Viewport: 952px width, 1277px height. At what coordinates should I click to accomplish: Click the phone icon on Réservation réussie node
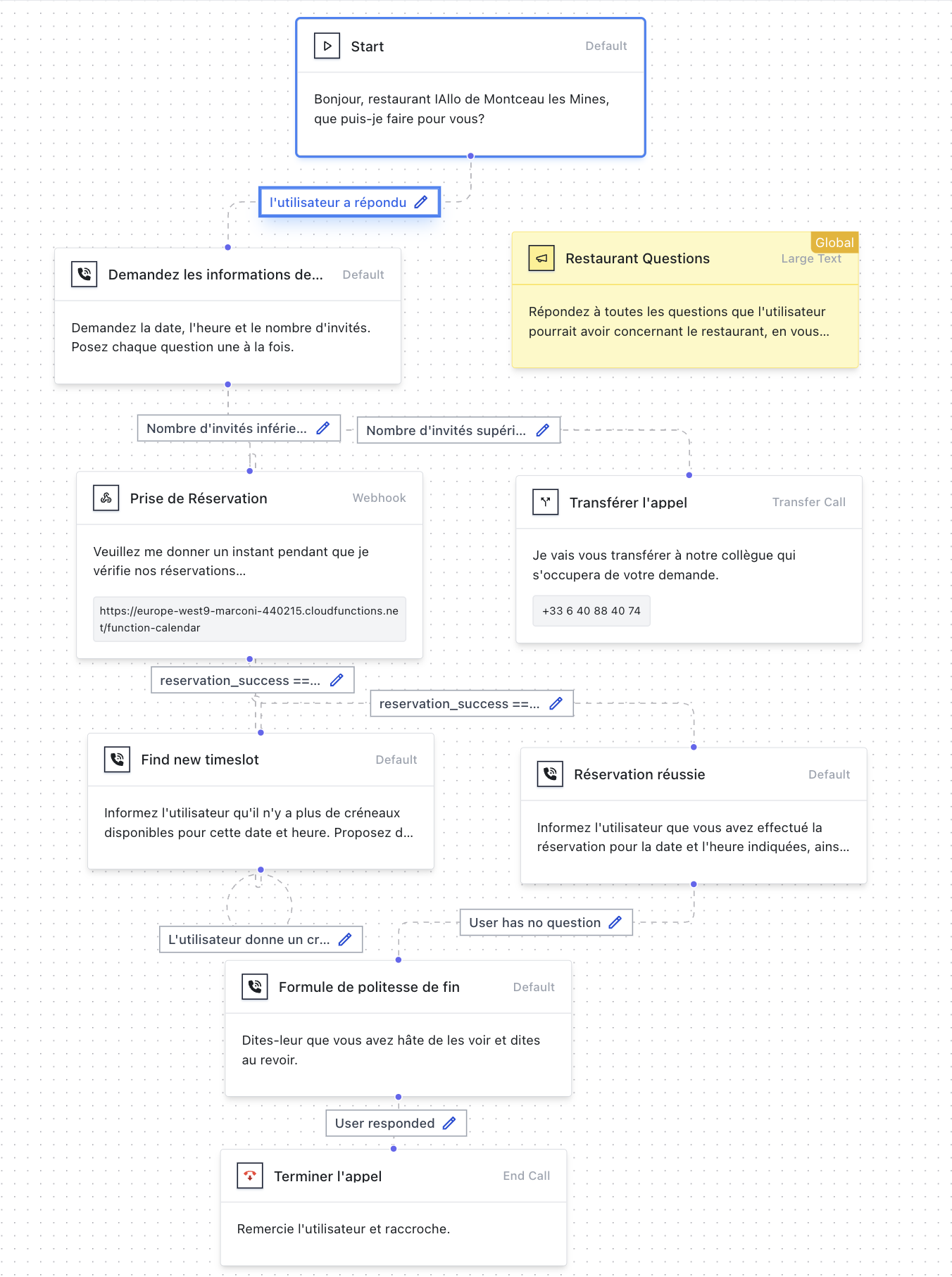click(x=550, y=774)
